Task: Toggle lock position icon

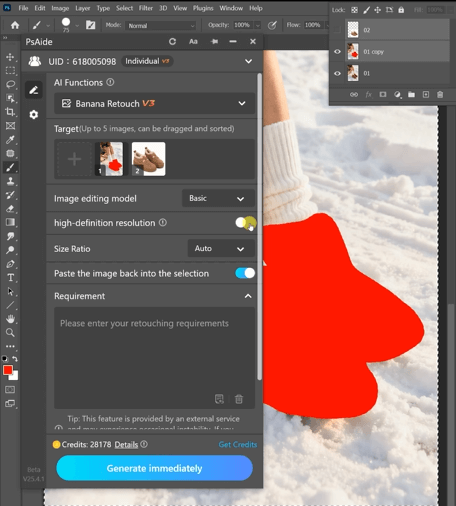Action: click(x=377, y=10)
